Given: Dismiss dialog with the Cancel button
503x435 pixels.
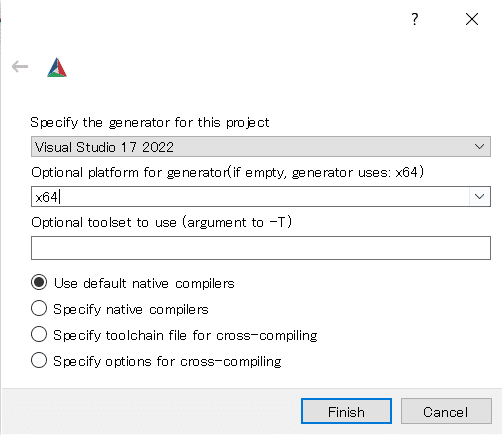Looking at the screenshot, I should 446,411.
